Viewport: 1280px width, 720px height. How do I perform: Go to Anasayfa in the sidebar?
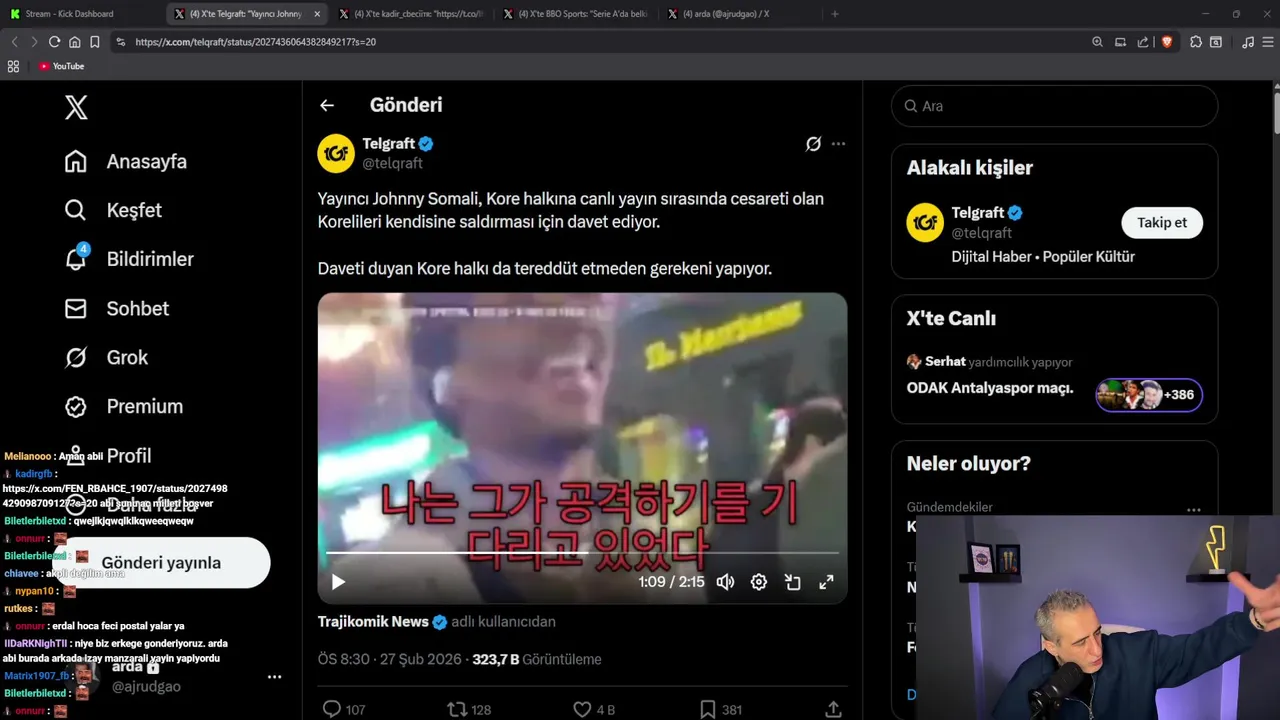126,161
